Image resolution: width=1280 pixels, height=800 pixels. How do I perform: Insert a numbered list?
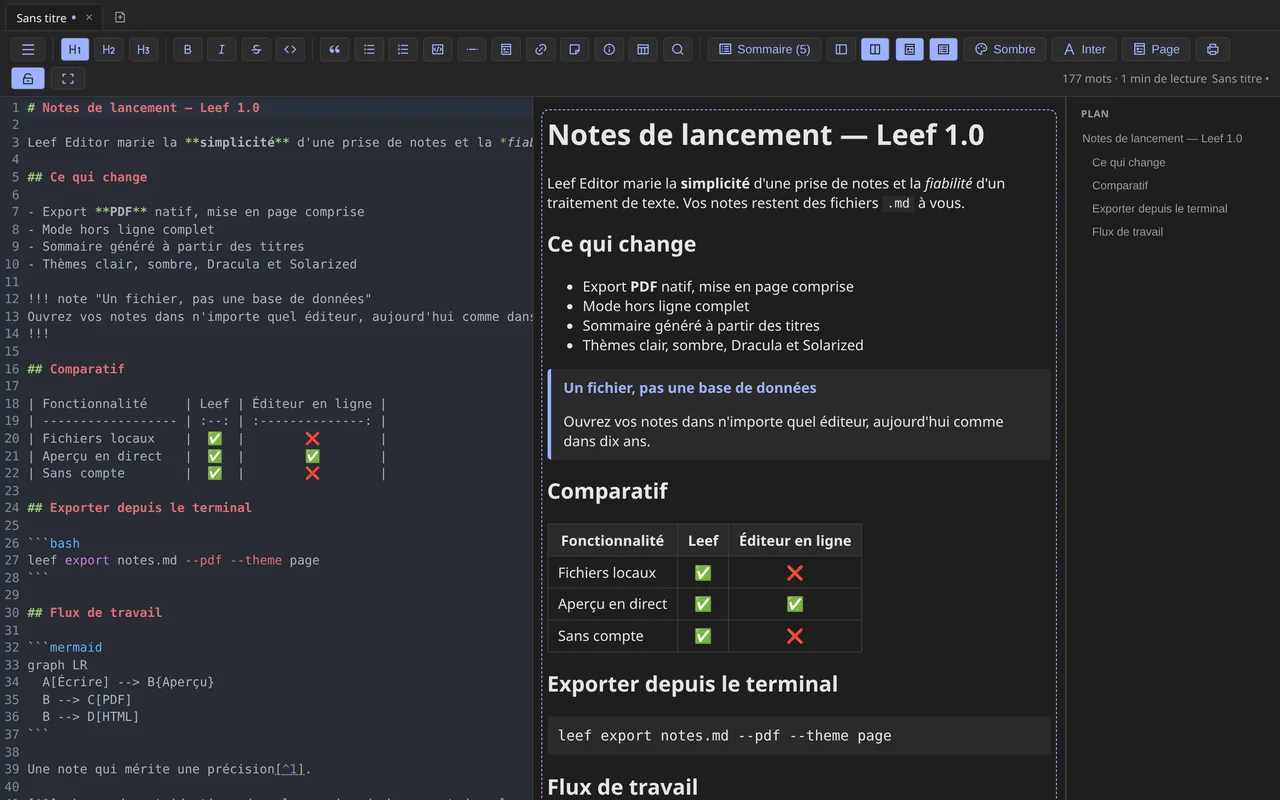[x=403, y=49]
